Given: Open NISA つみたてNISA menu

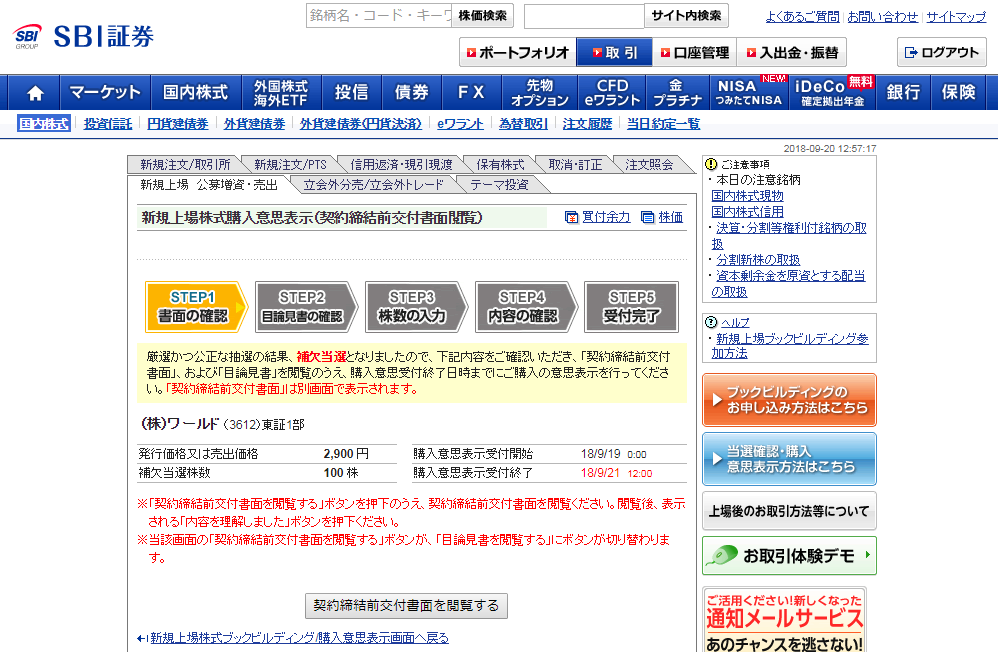Looking at the screenshot, I should pyautogui.click(x=748, y=92).
